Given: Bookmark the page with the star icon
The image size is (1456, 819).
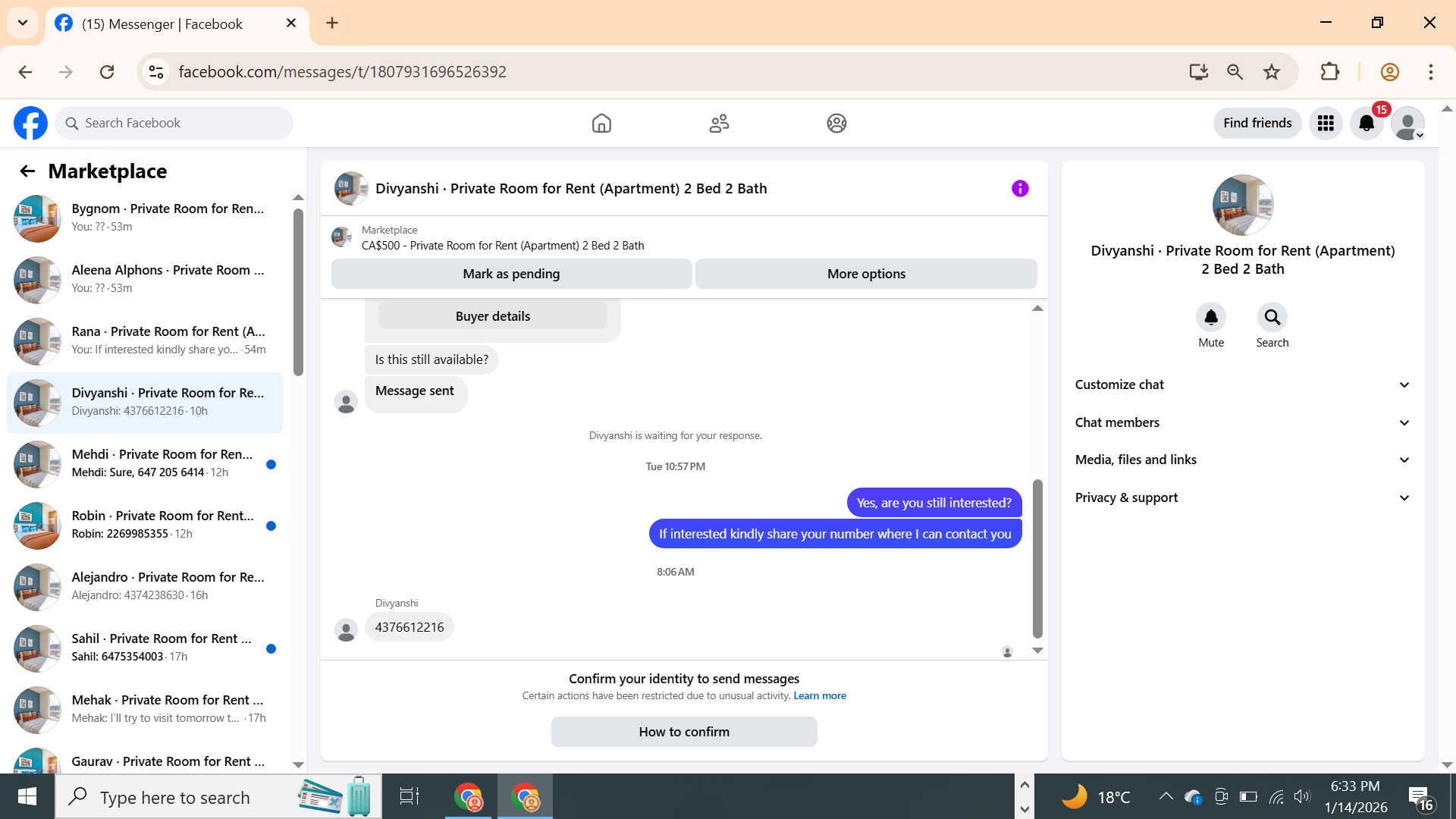Looking at the screenshot, I should (1272, 72).
